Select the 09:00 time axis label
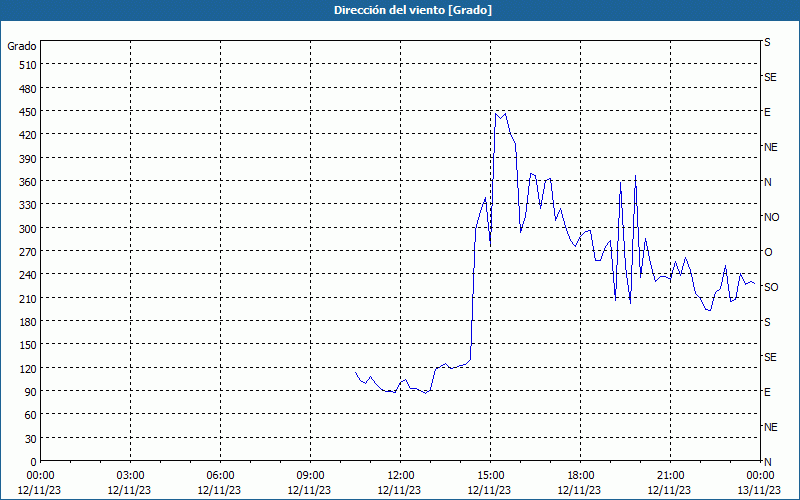 (x=310, y=476)
